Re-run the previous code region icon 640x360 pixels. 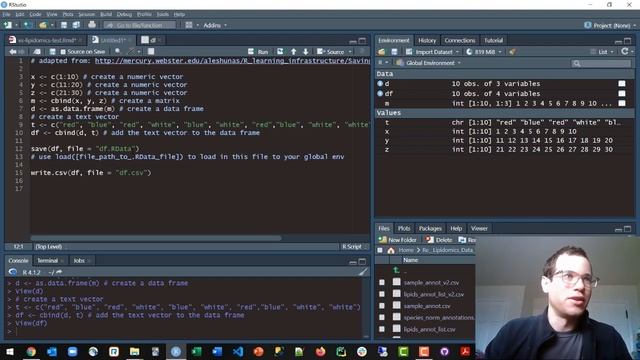point(280,52)
